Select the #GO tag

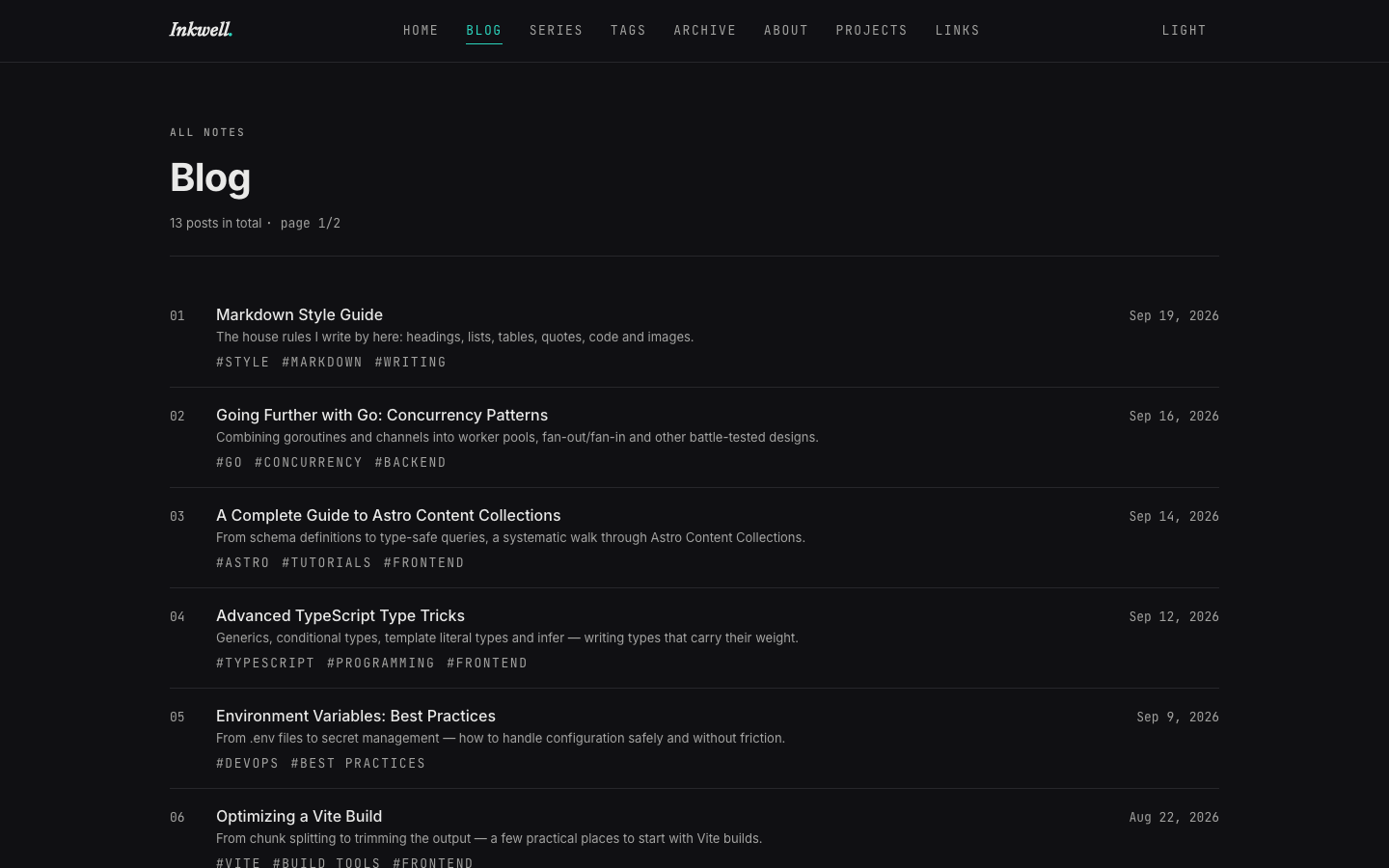(x=230, y=463)
